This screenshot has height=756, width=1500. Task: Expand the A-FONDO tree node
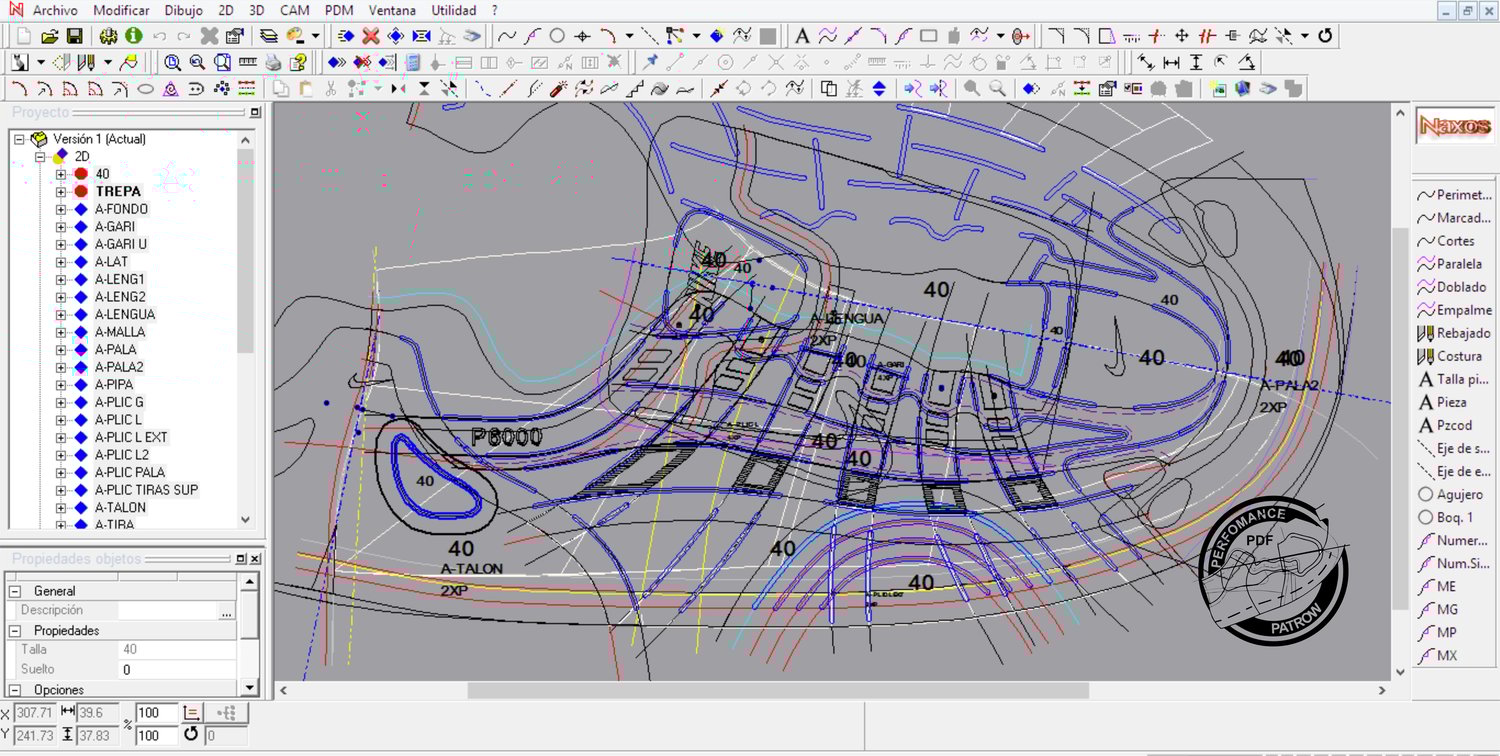tap(61, 209)
